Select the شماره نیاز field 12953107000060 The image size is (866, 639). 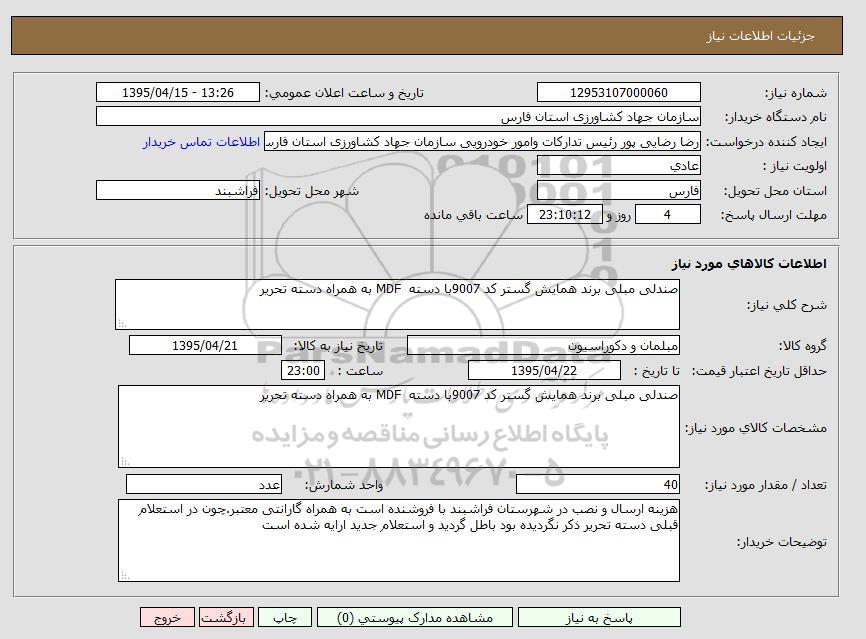[x=619, y=92]
